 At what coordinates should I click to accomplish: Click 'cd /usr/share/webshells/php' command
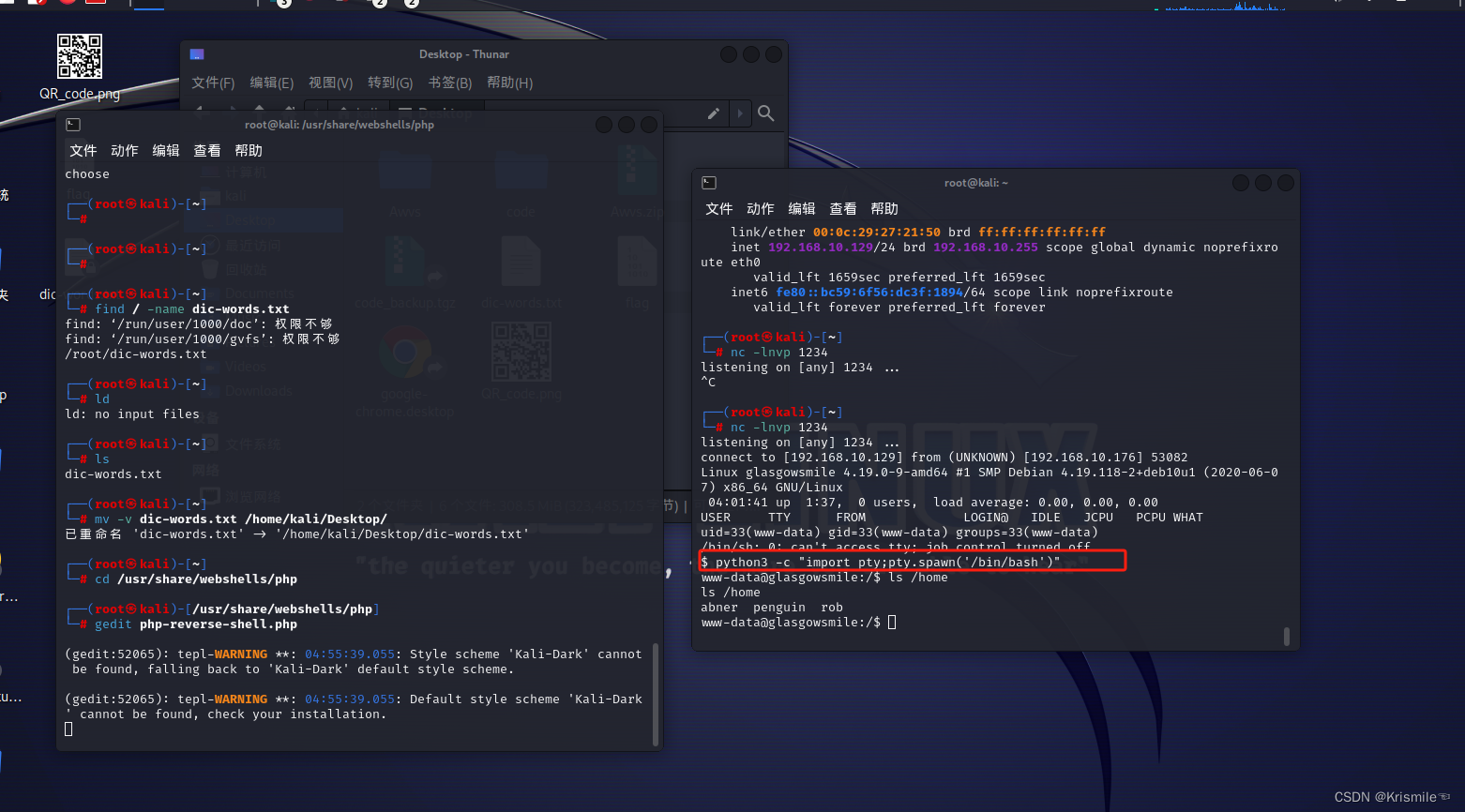[x=196, y=579]
